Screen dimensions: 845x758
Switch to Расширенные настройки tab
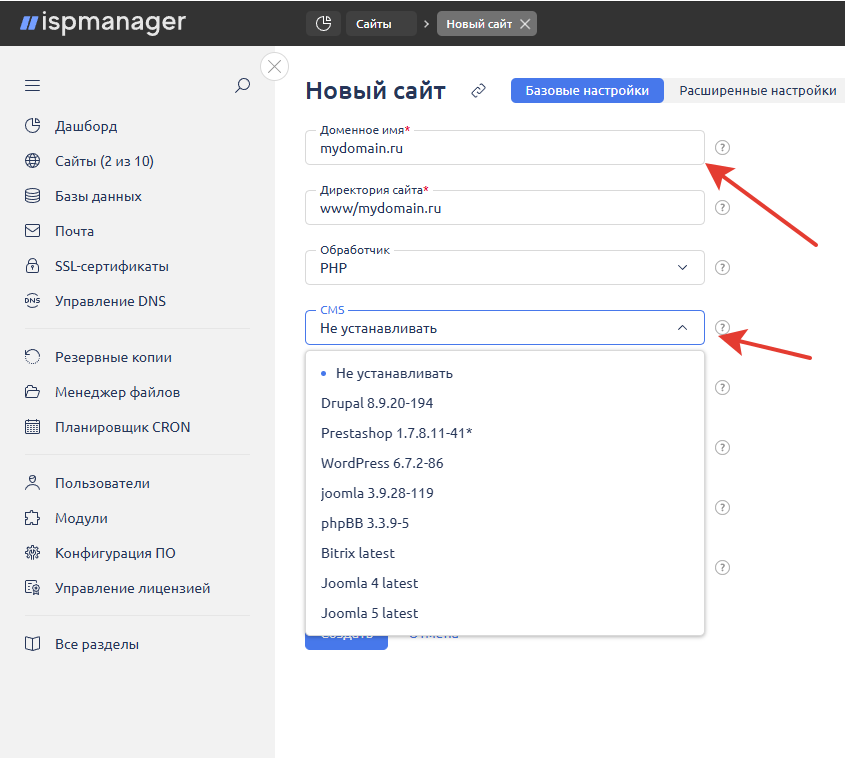click(758, 91)
